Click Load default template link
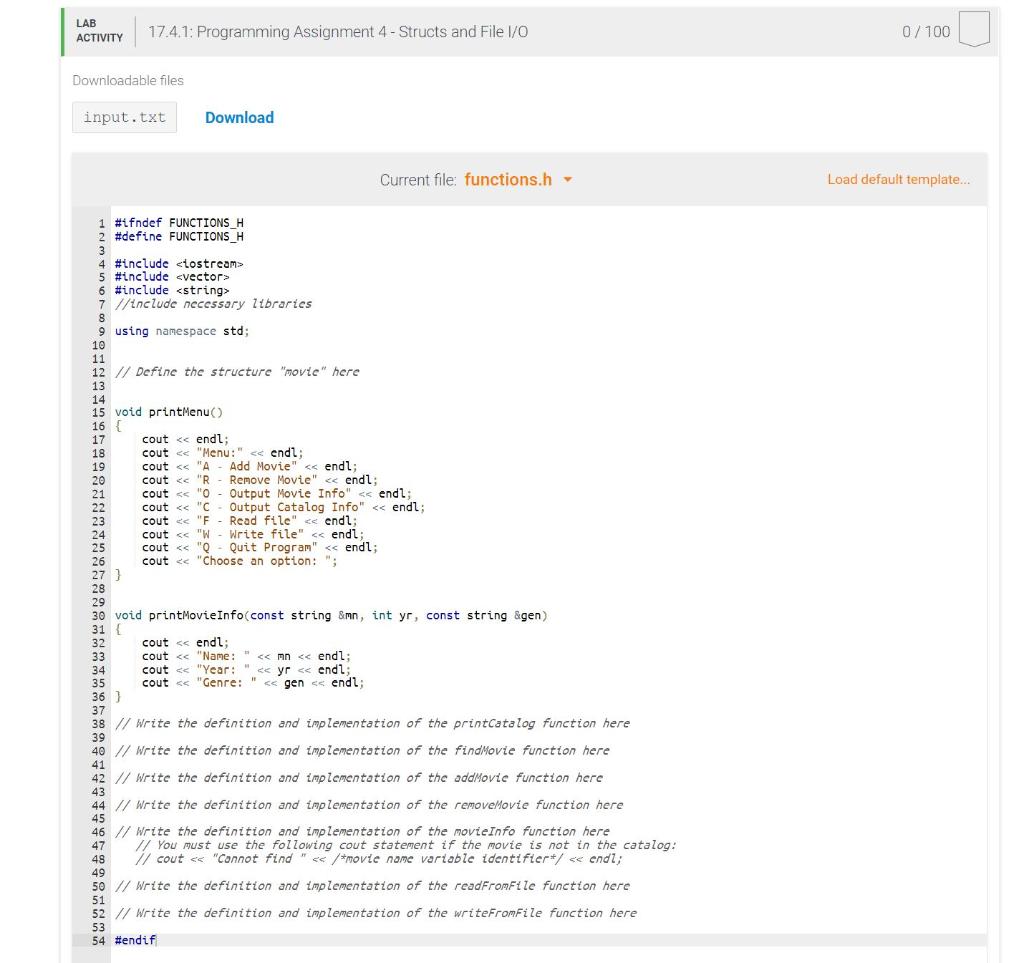The image size is (1024, 963). (898, 180)
